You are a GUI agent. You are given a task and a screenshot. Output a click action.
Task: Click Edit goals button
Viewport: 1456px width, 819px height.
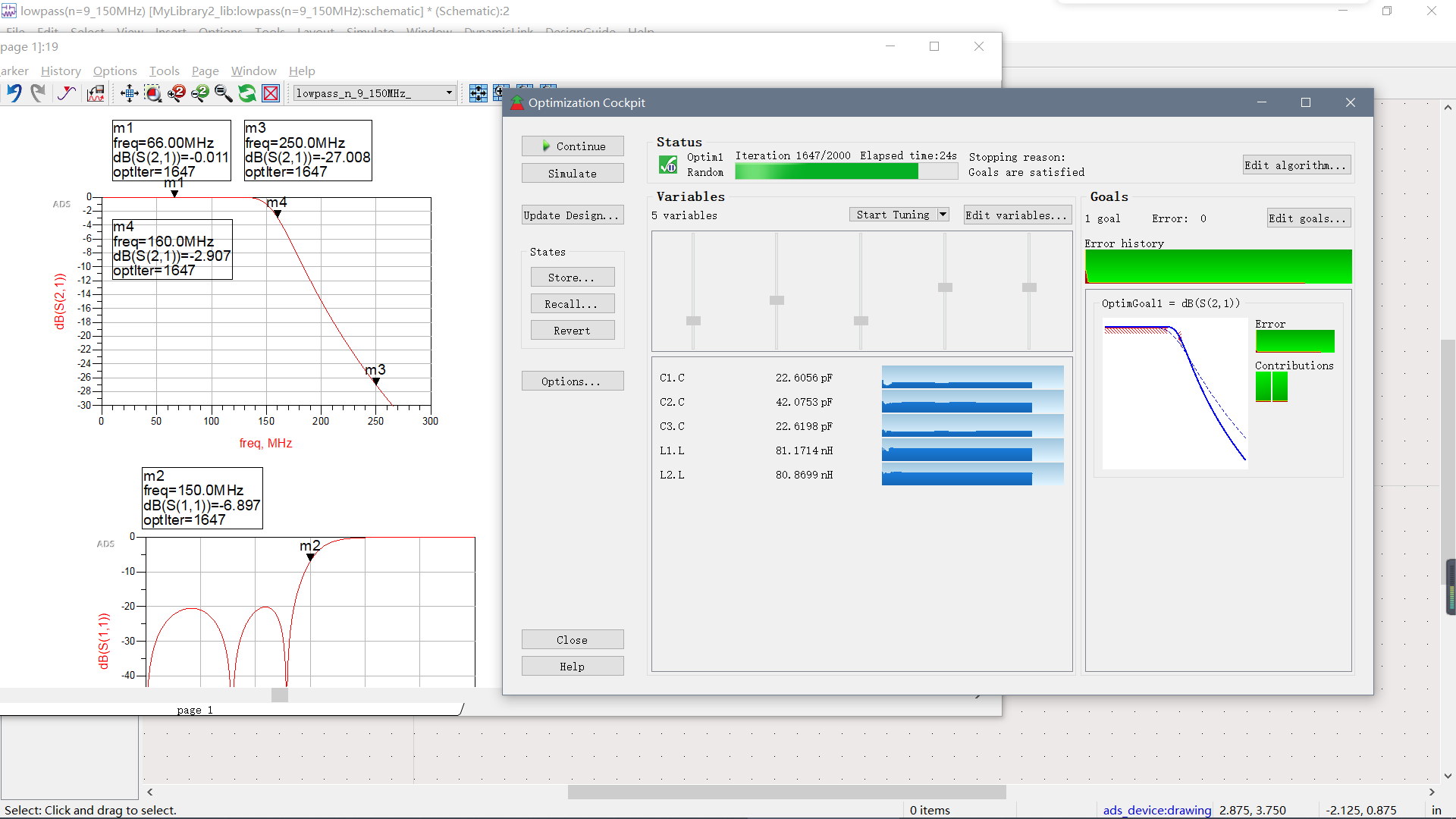[x=1309, y=218]
